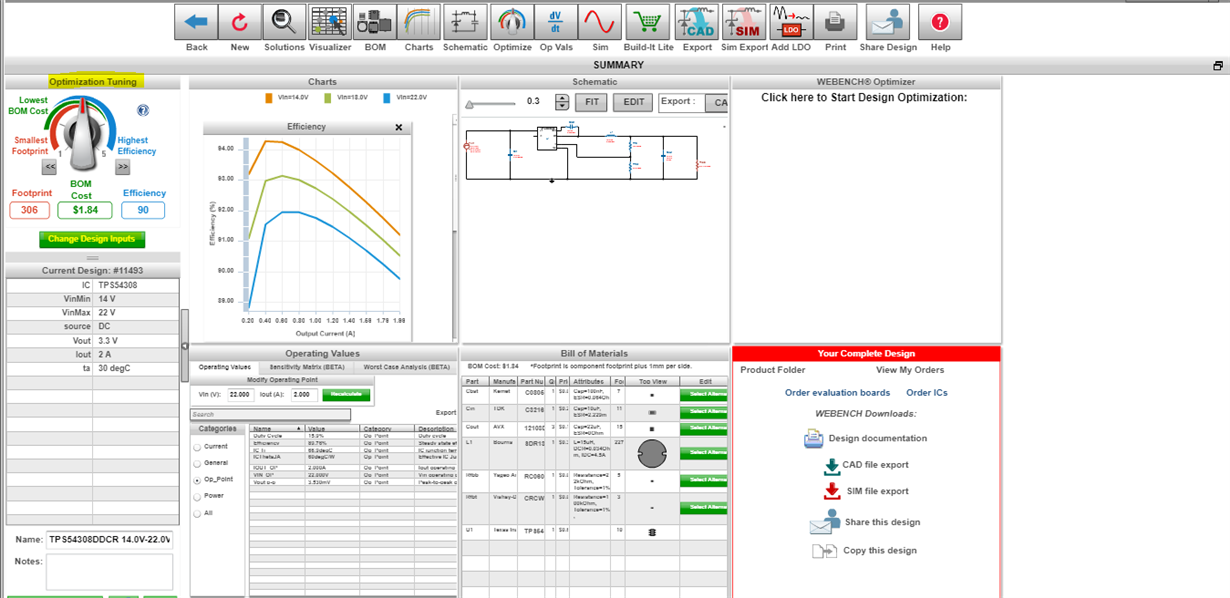The height and width of the screenshot is (598, 1230).
Task: Click the Design documentation printer icon
Action: (x=814, y=438)
